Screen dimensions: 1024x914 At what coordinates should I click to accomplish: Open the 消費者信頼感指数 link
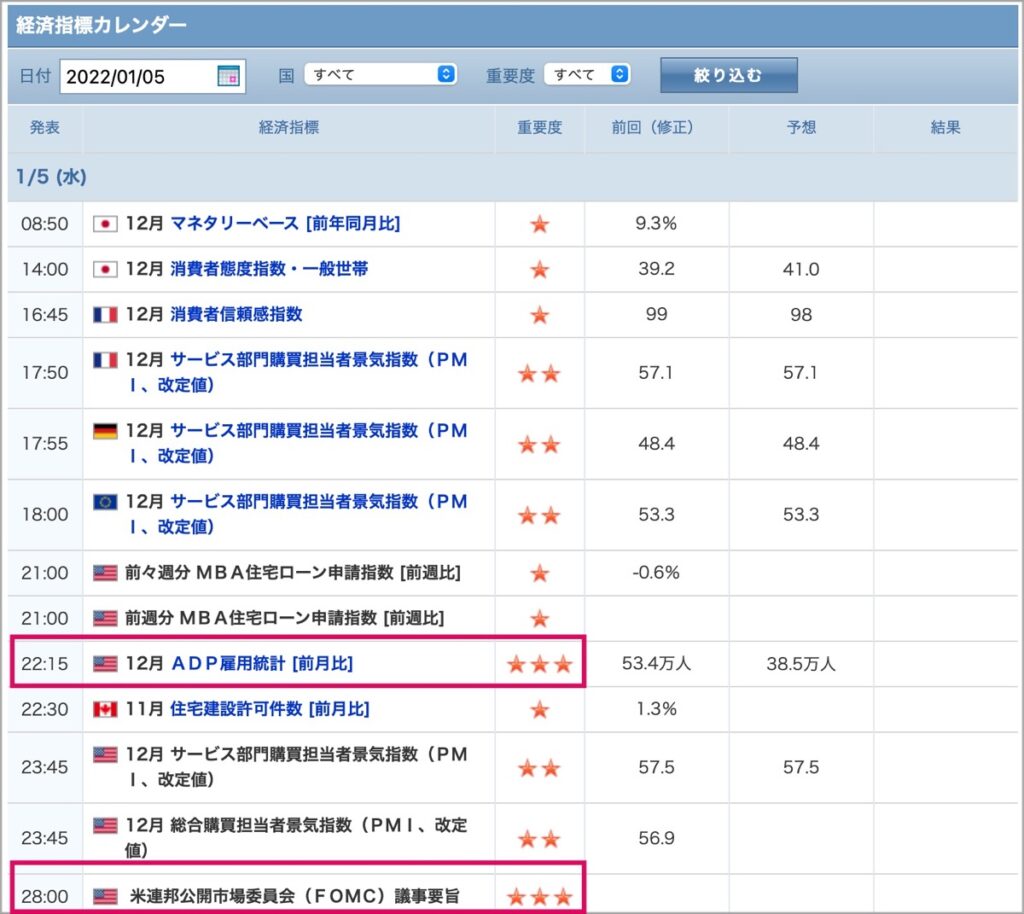(x=236, y=314)
